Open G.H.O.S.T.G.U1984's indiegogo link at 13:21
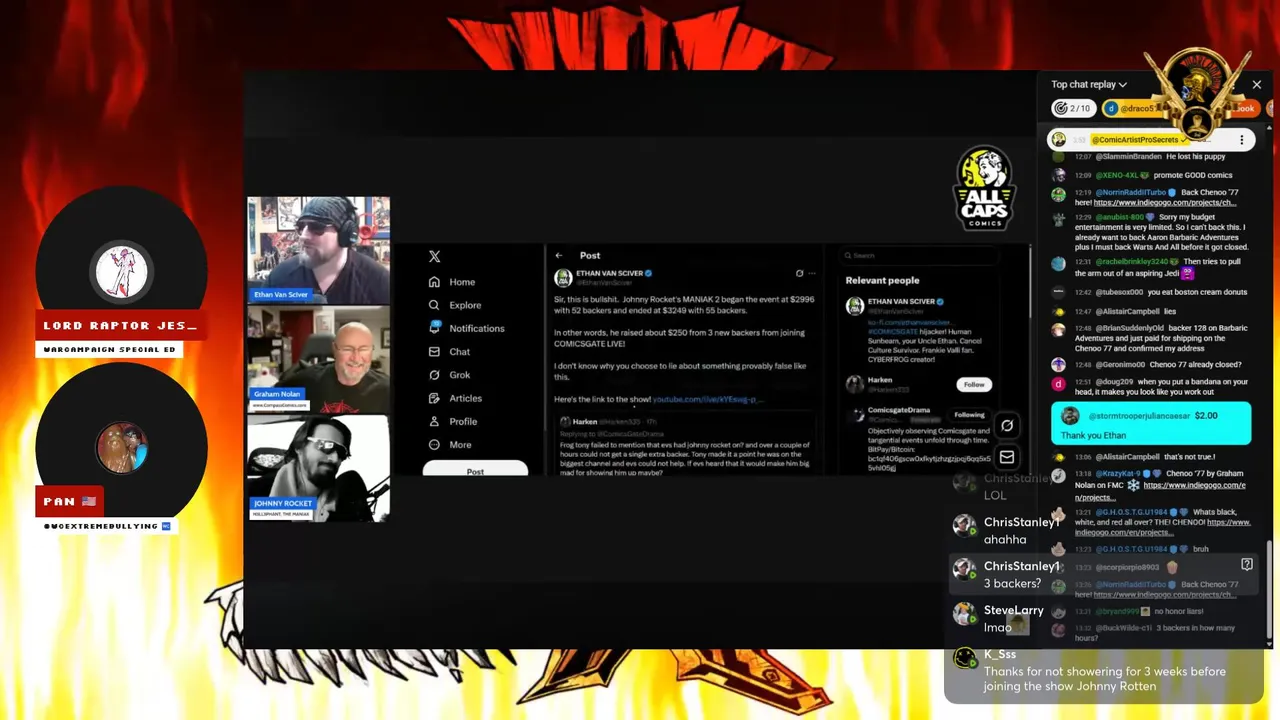Image resolution: width=1280 pixels, height=720 pixels. tap(1162, 528)
